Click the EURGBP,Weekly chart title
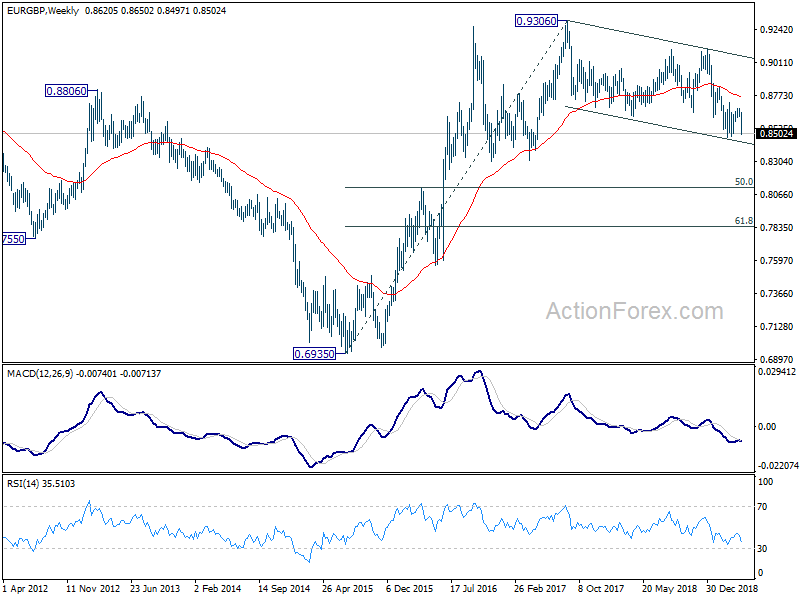The width and height of the screenshot is (800, 600). [43, 11]
